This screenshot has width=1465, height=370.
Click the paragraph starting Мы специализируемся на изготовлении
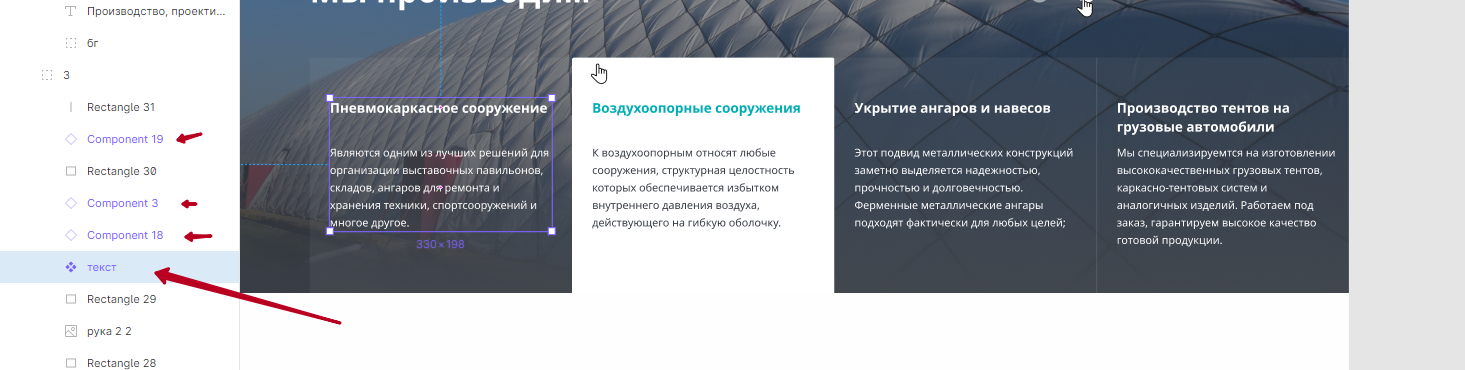(x=1226, y=196)
